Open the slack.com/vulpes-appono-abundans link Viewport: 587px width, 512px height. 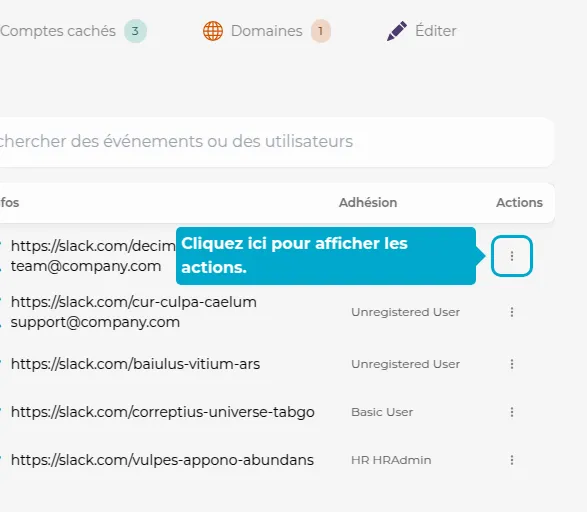(x=162, y=460)
